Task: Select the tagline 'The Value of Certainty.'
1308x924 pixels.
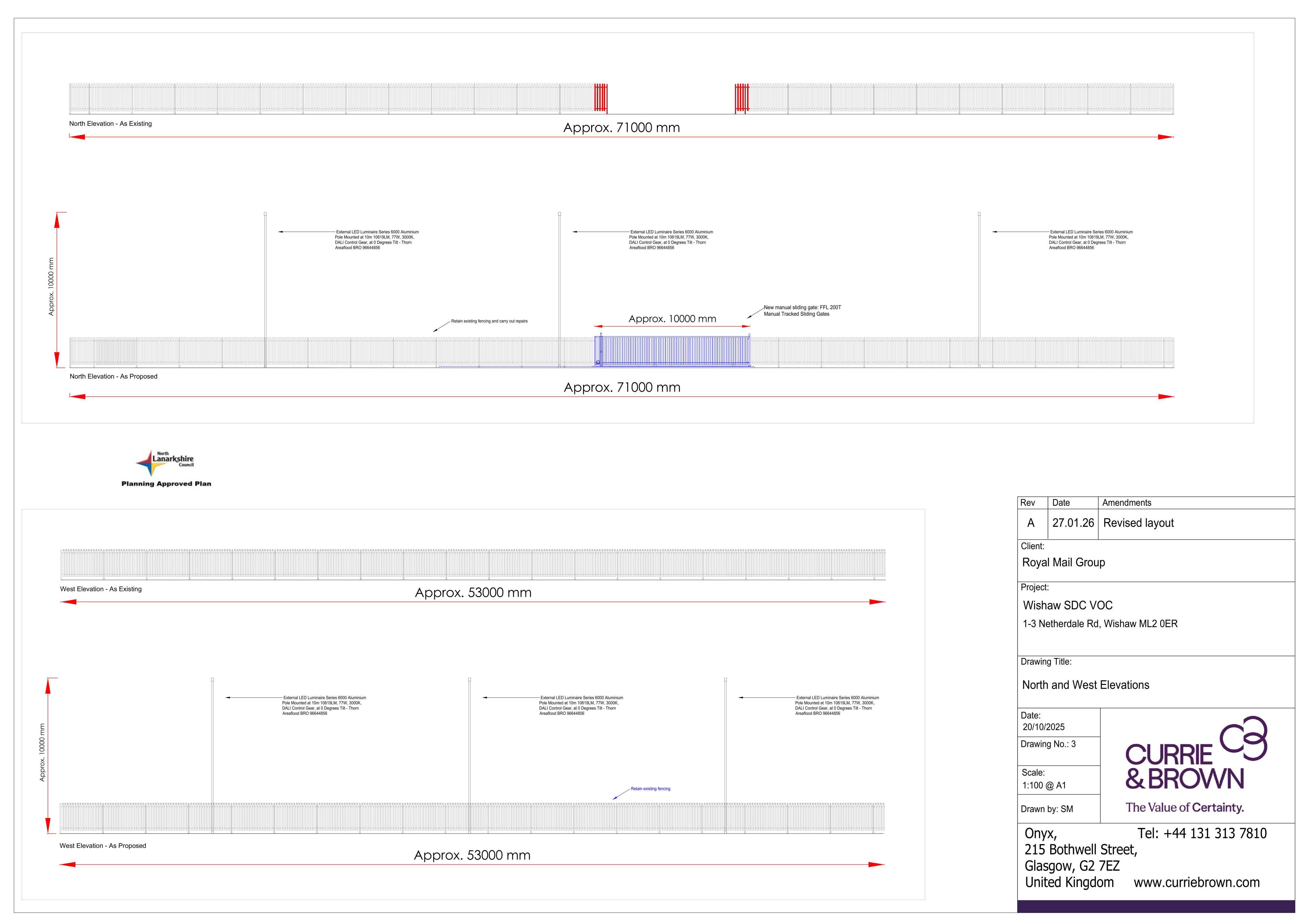Action: (1185, 808)
